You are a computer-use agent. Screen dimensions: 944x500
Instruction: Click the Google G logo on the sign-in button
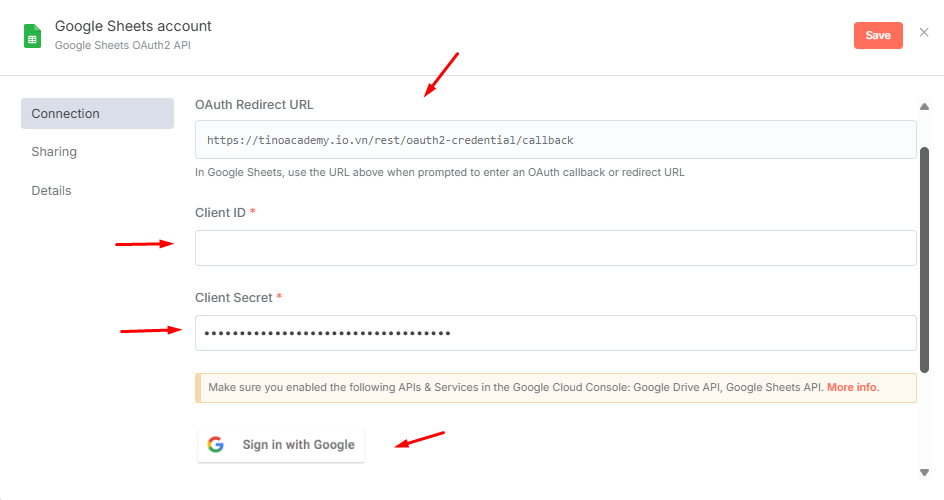216,445
